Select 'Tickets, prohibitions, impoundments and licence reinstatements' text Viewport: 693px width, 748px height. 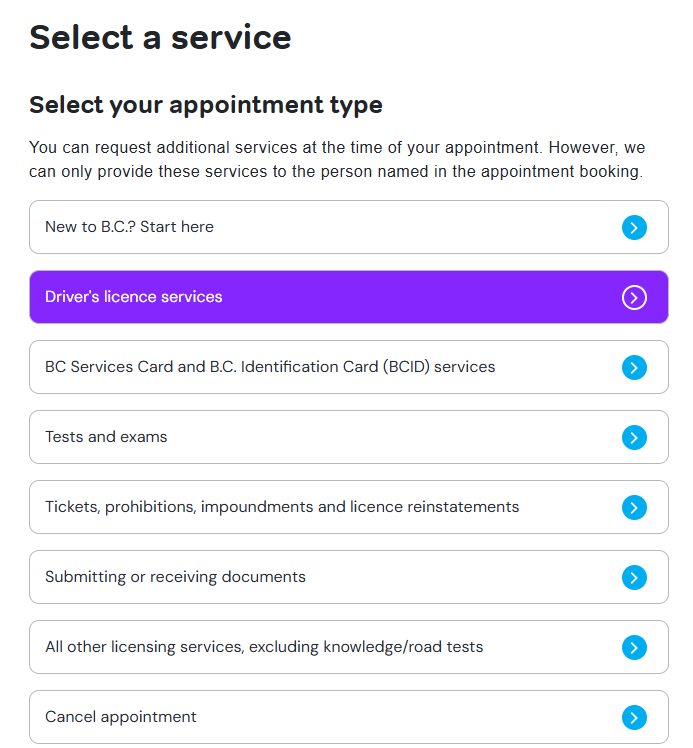pos(282,507)
